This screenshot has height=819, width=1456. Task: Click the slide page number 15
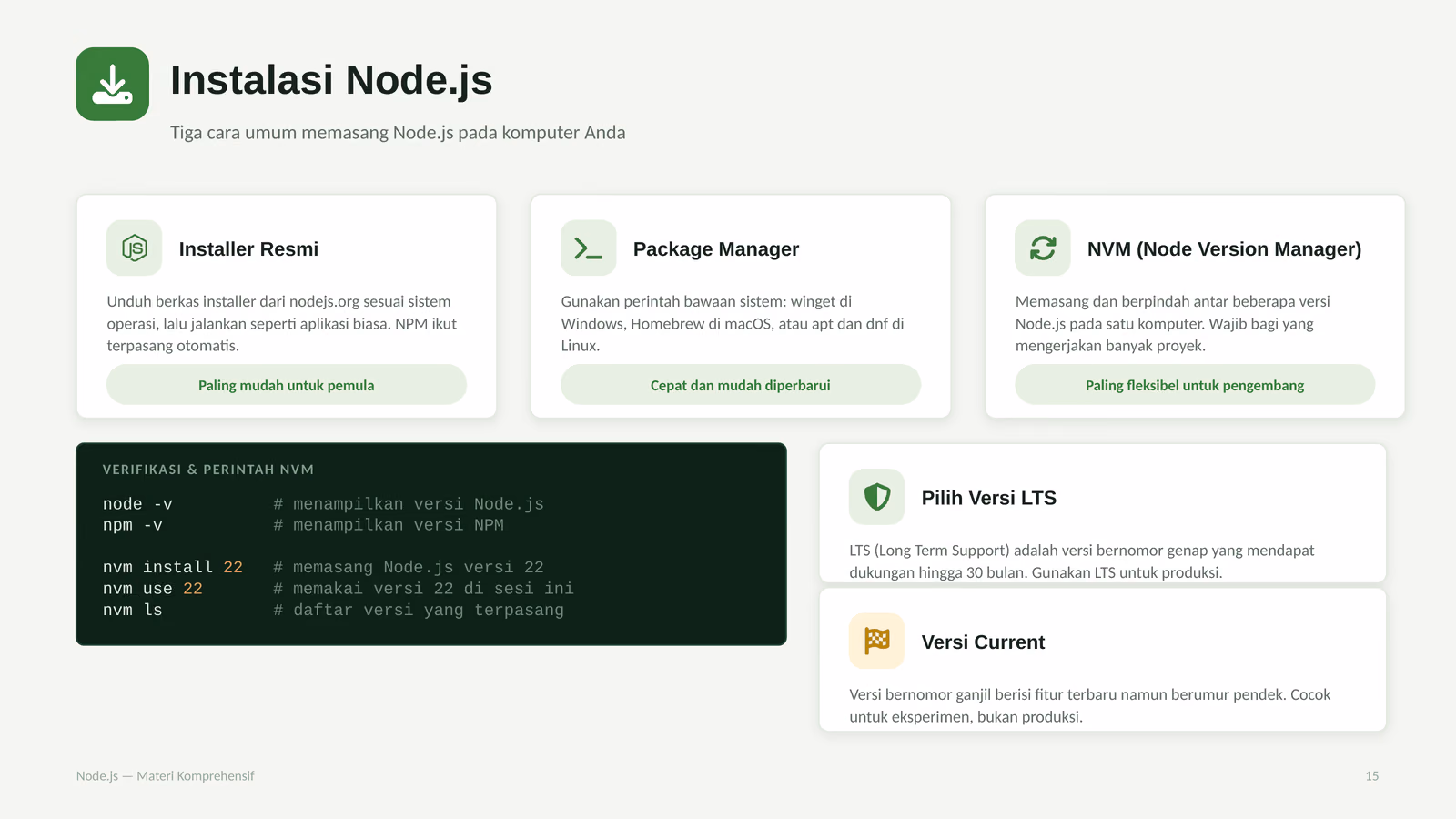(x=1372, y=776)
